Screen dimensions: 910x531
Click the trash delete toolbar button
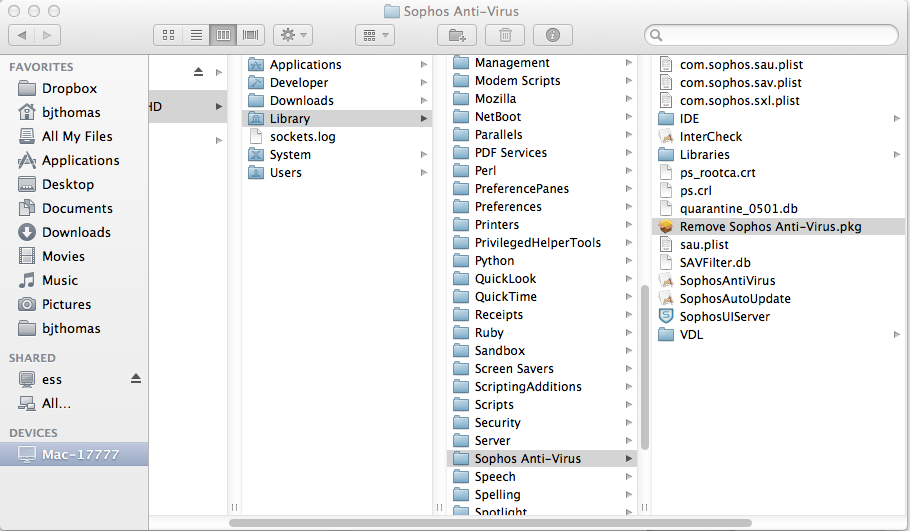[505, 35]
